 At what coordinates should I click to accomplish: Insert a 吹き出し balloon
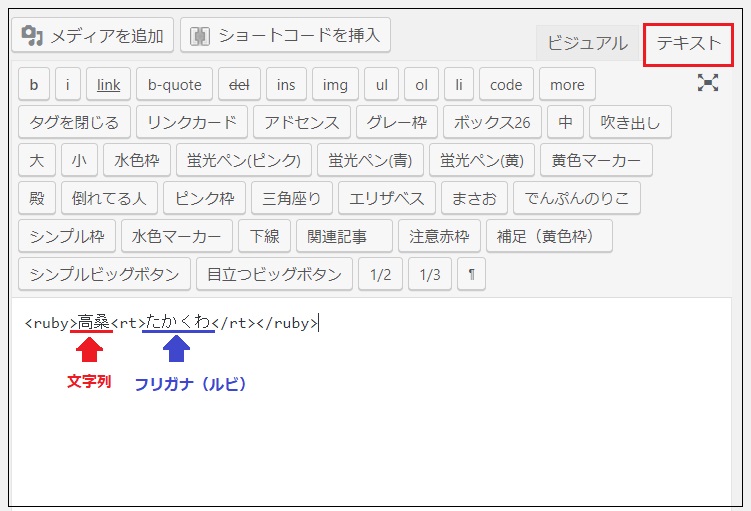pos(630,122)
